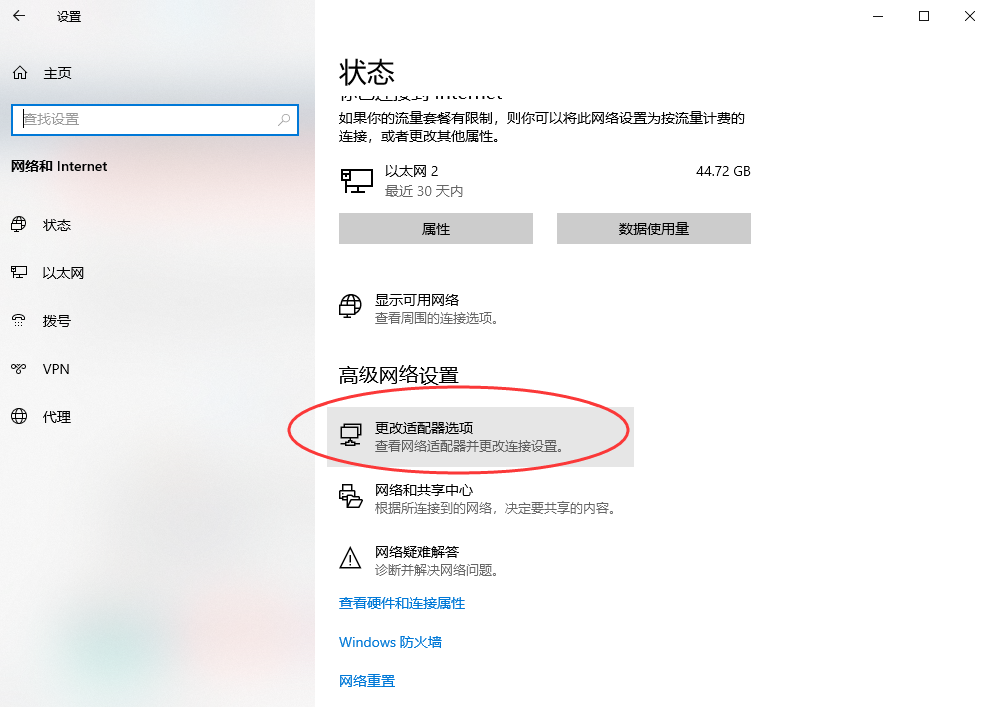This screenshot has height=707, width=987.
Task: Open VPN settings from the sidebar
Action: point(57,368)
